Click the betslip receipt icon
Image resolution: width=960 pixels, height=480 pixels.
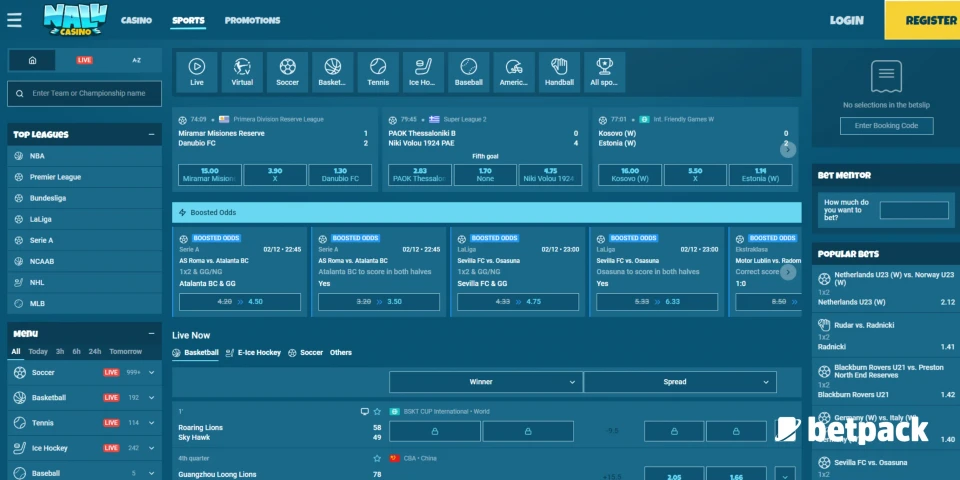[886, 77]
